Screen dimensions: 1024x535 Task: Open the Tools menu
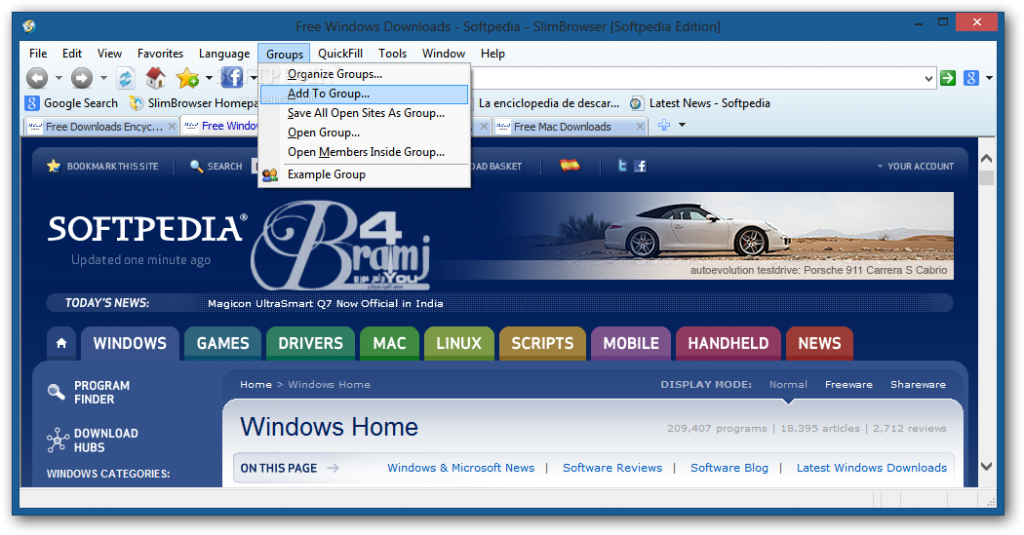(x=392, y=54)
